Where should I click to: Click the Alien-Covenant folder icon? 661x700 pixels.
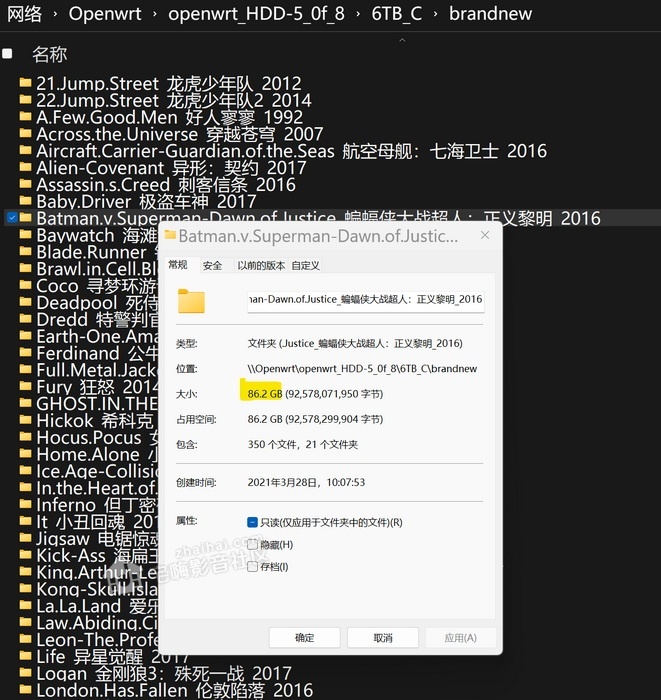25,167
